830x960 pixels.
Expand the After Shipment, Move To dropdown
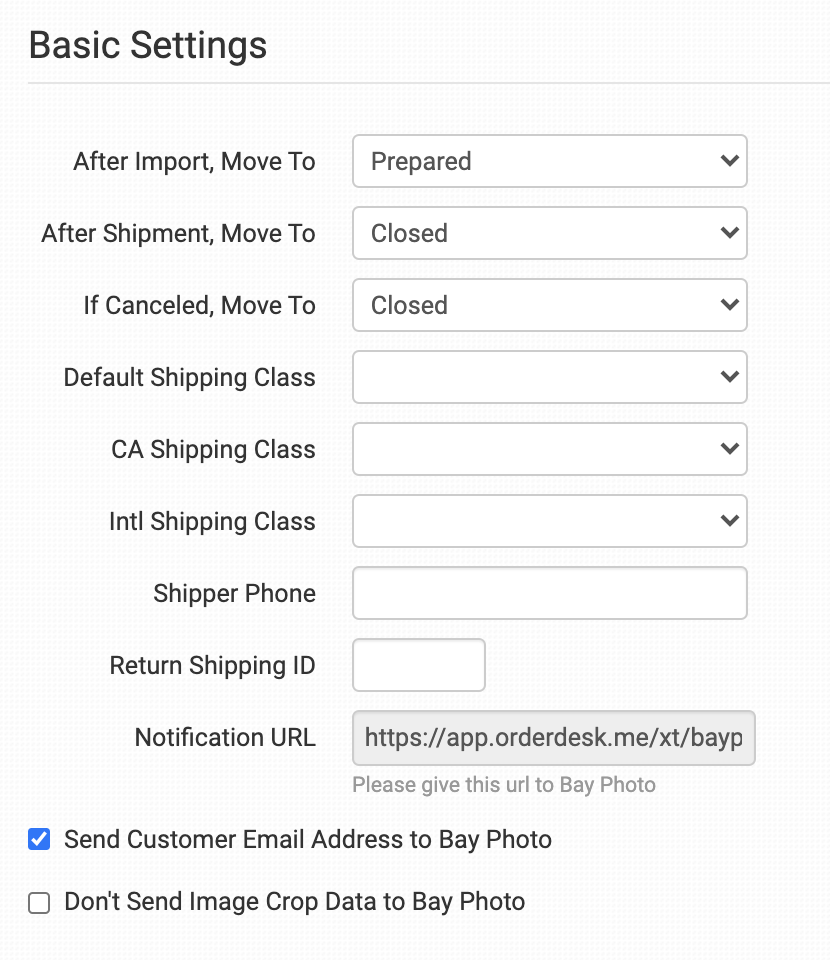pyautogui.click(x=549, y=233)
